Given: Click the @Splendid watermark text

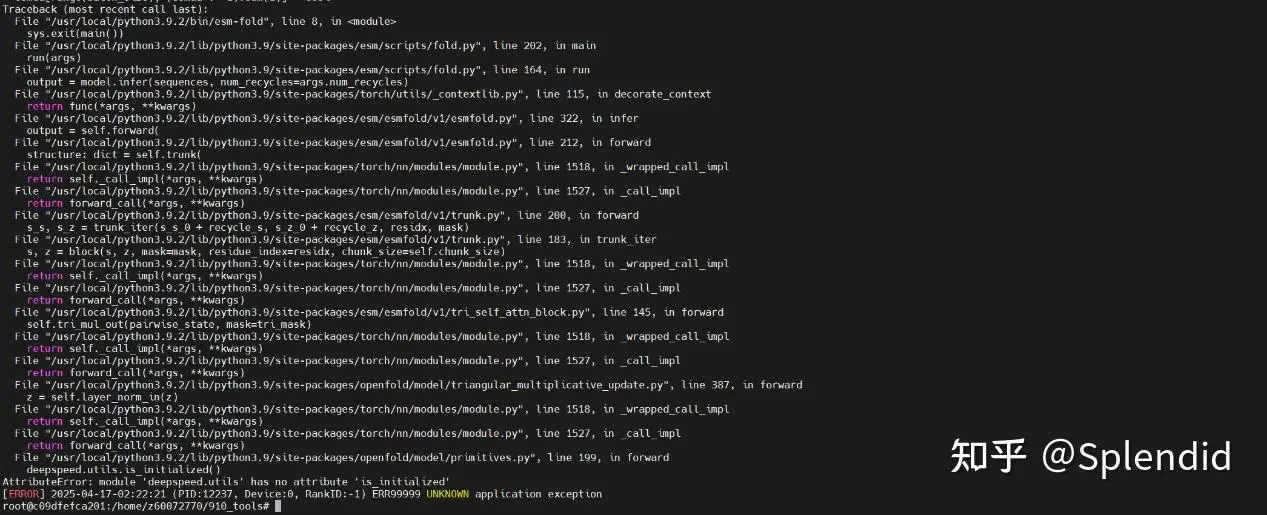Looking at the screenshot, I should [x=1136, y=457].
